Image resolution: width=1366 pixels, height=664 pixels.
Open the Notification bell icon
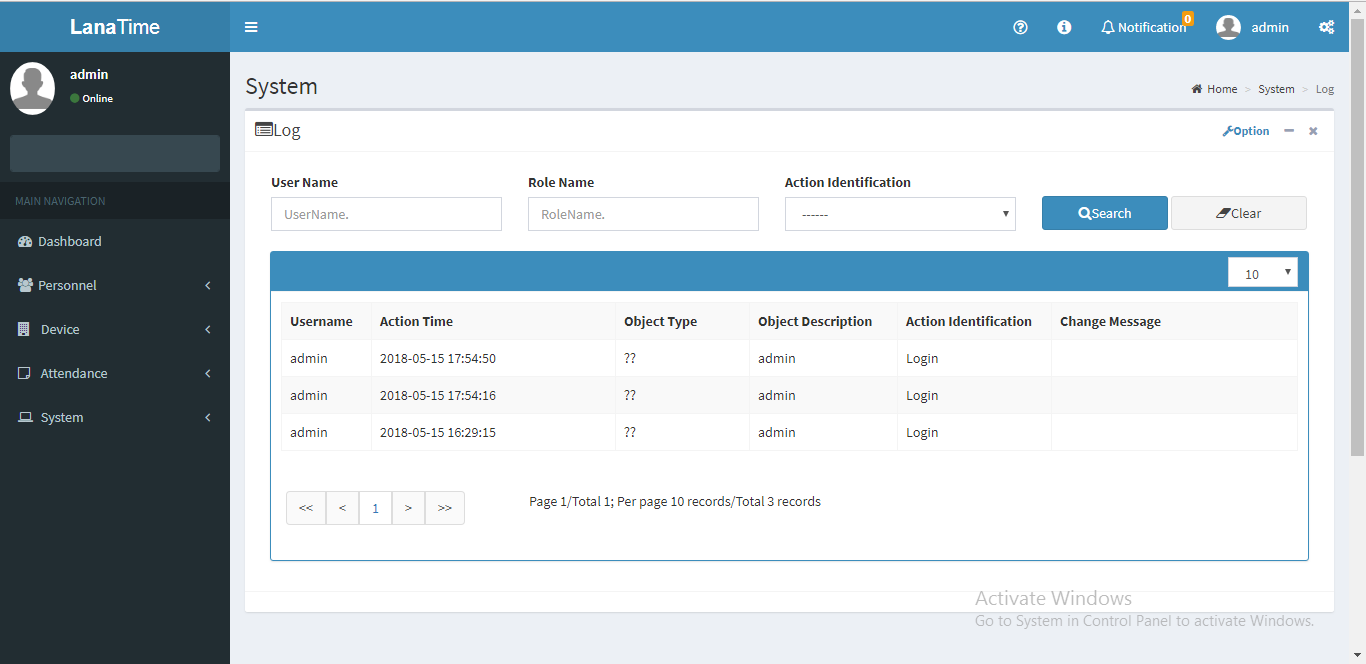tap(1108, 27)
